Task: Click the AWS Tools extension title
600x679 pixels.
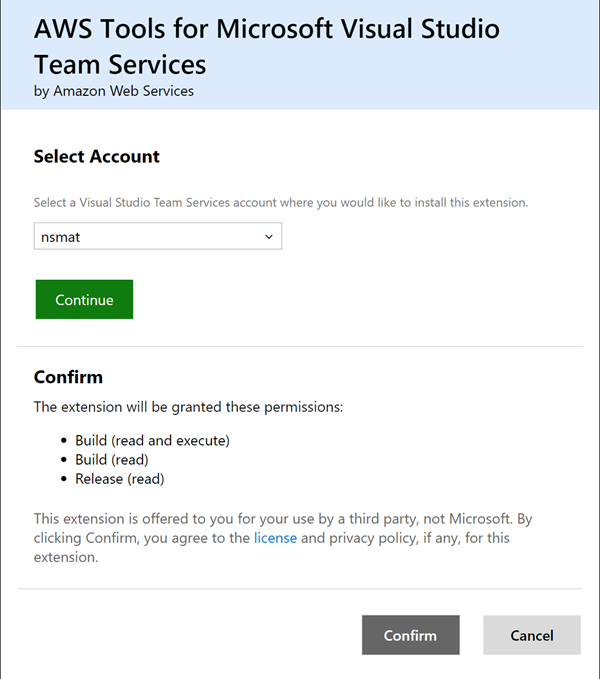Action: tap(267, 46)
